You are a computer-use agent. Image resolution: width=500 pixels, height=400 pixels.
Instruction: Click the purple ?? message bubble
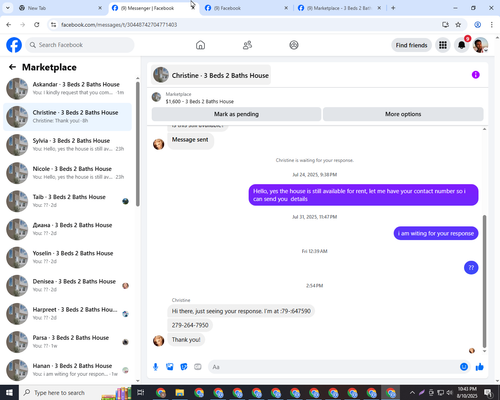tap(471, 268)
